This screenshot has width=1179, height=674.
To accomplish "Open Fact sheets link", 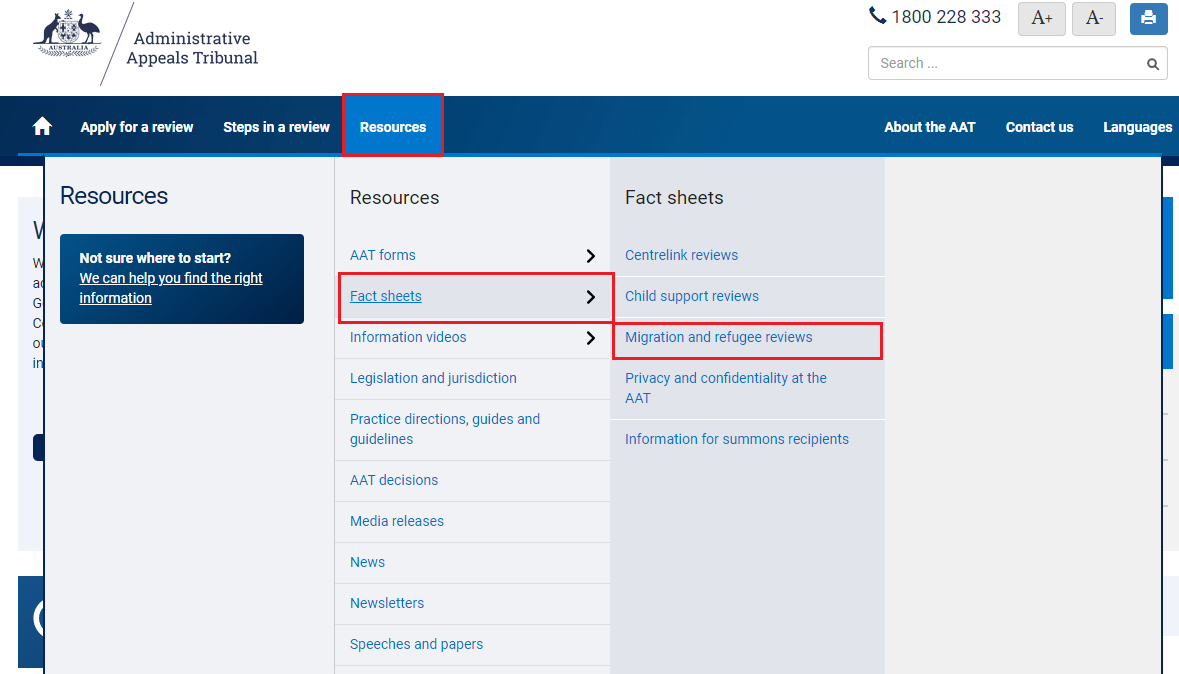I will pyautogui.click(x=386, y=296).
